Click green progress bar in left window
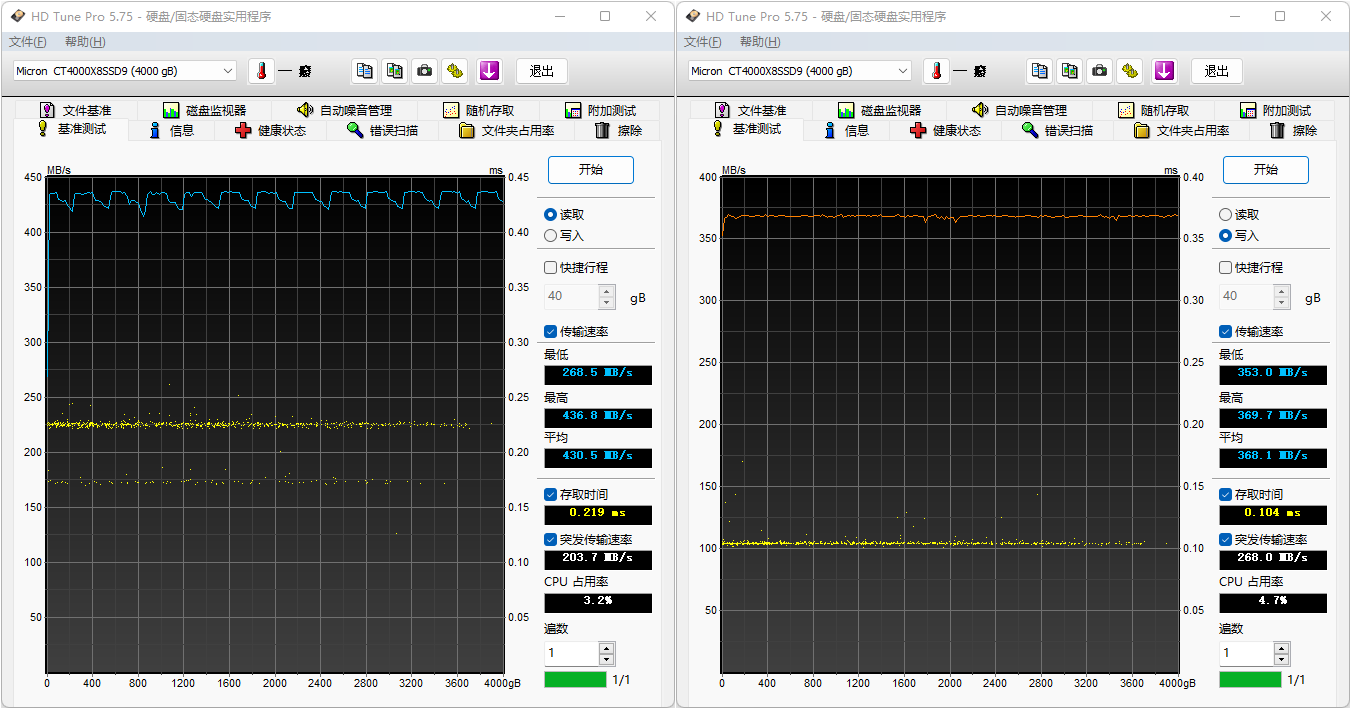The image size is (1351, 709). [575, 680]
